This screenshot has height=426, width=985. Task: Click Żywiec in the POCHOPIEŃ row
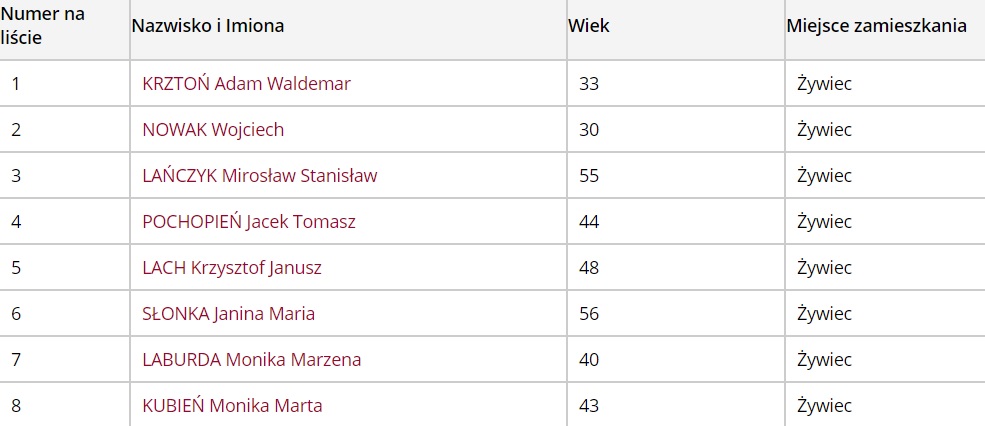(824, 222)
